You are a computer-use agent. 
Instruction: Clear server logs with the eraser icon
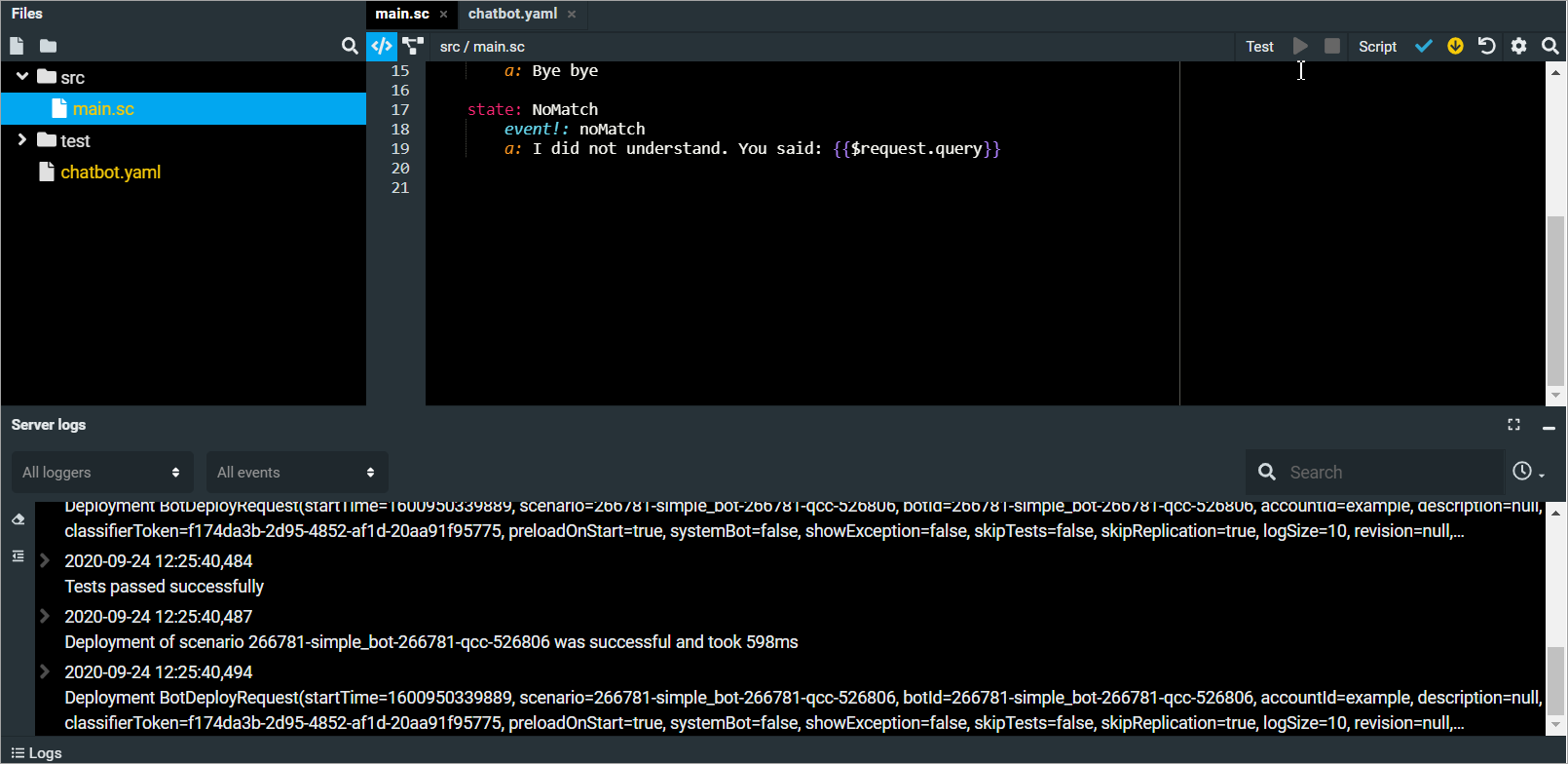coord(18,519)
